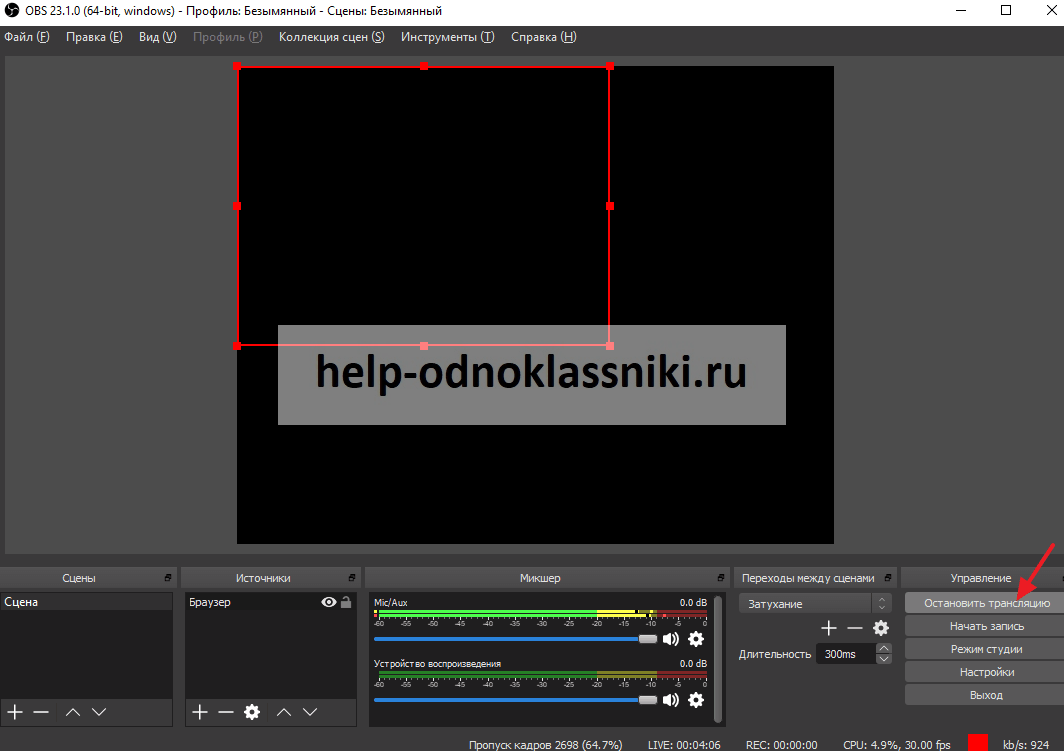Enable Режим студии
This screenshot has height=751, width=1064.
[x=986, y=649]
